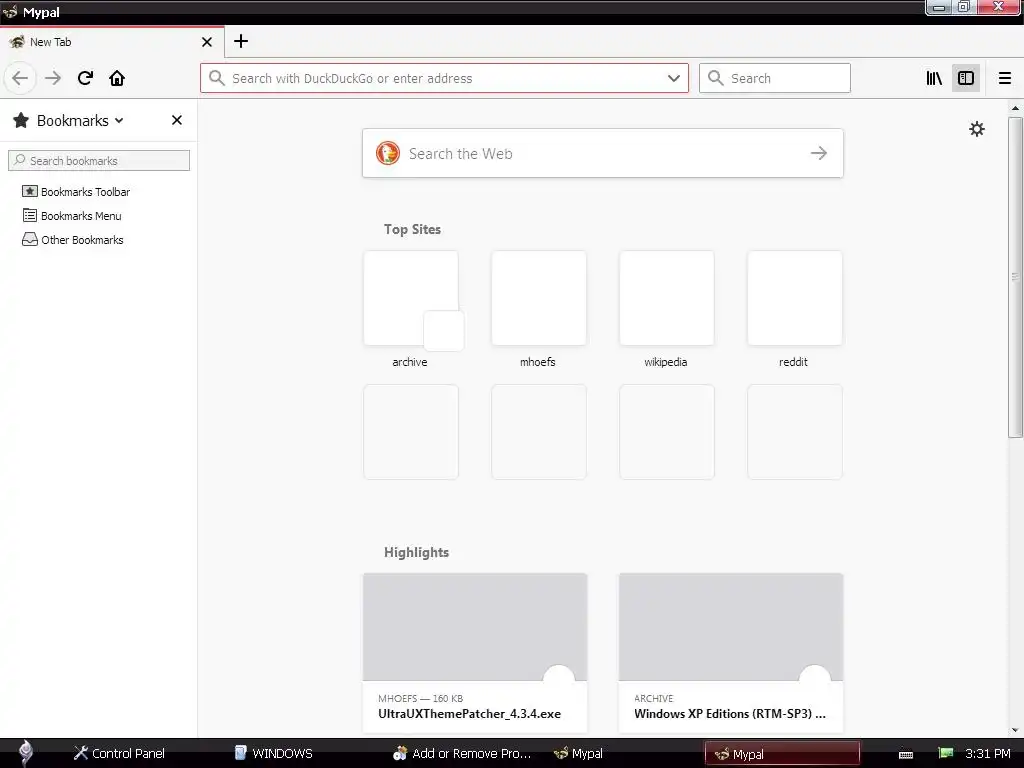1024x768 pixels.
Task: Click the active Mypal taskbar item
Action: click(x=782, y=754)
